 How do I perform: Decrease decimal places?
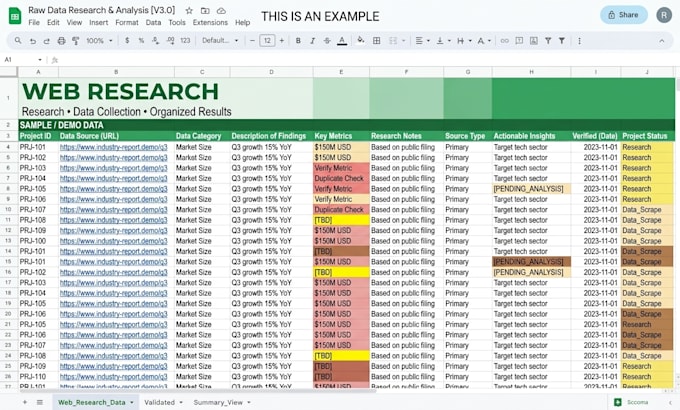coord(155,40)
